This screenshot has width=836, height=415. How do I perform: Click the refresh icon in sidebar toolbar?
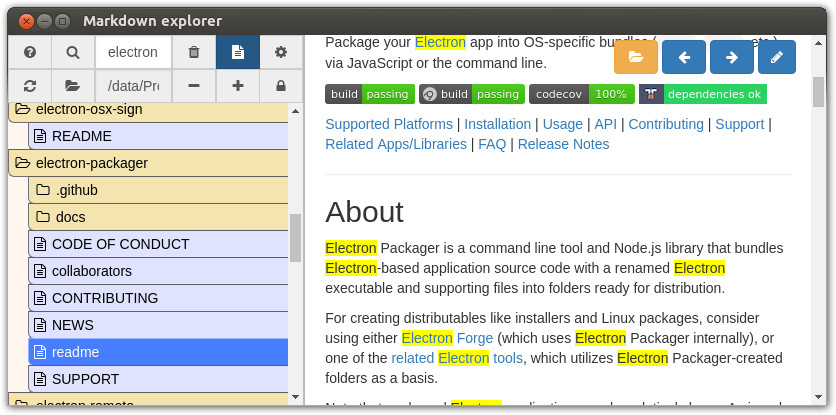[30, 86]
